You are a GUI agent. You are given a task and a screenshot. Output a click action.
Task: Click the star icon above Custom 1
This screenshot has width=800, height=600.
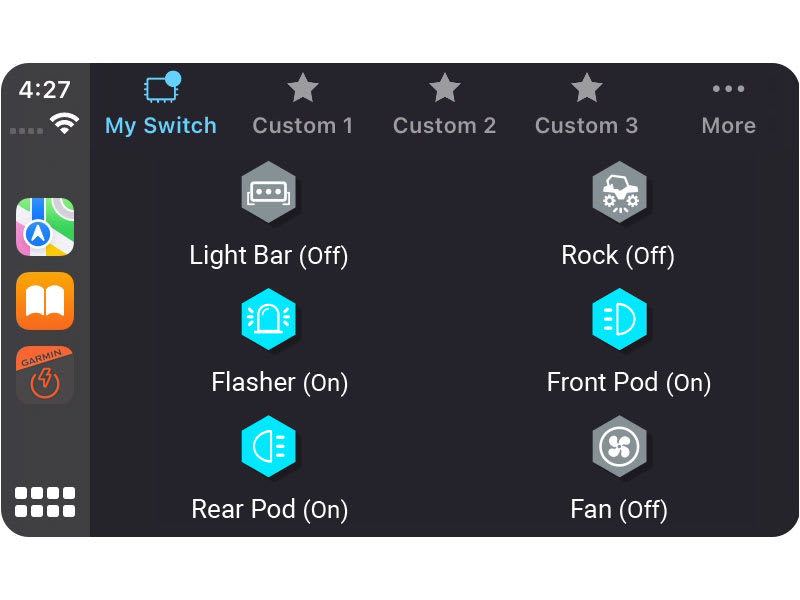click(302, 88)
